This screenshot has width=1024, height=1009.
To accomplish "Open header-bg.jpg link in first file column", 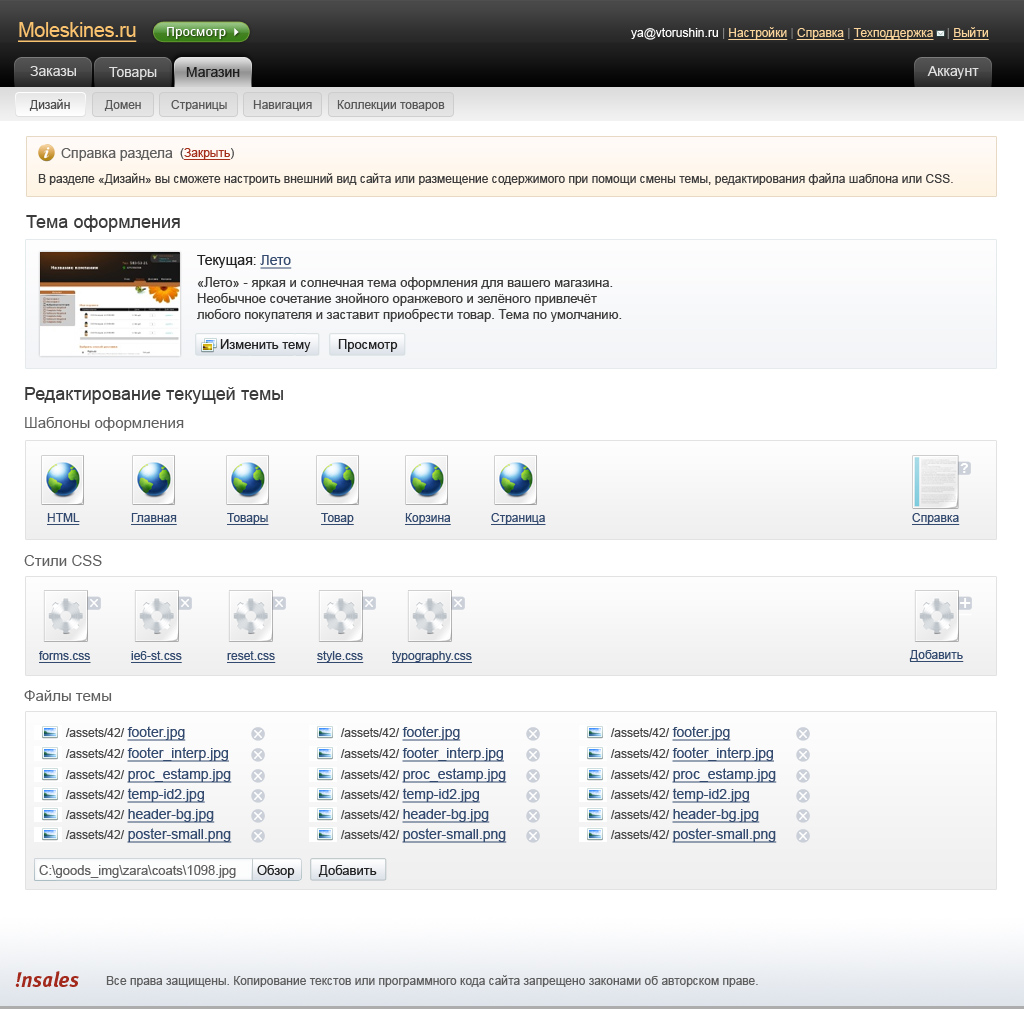I will 170,814.
